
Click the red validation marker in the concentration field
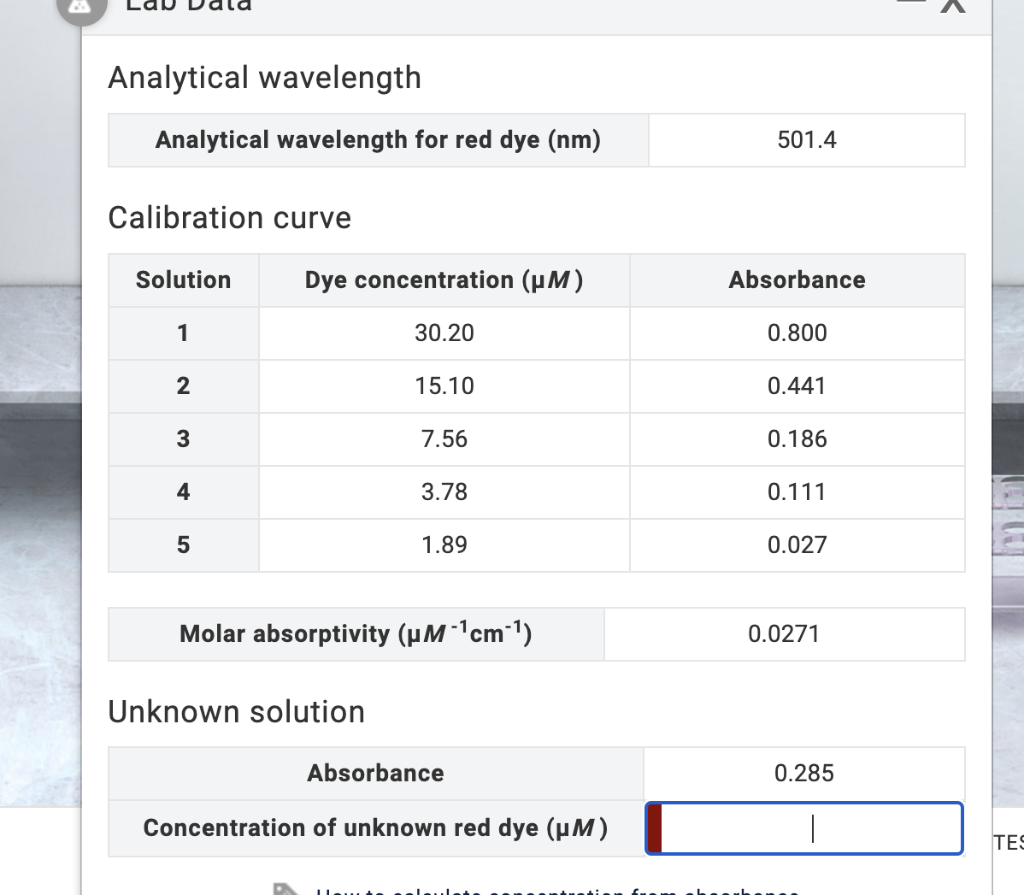click(657, 828)
